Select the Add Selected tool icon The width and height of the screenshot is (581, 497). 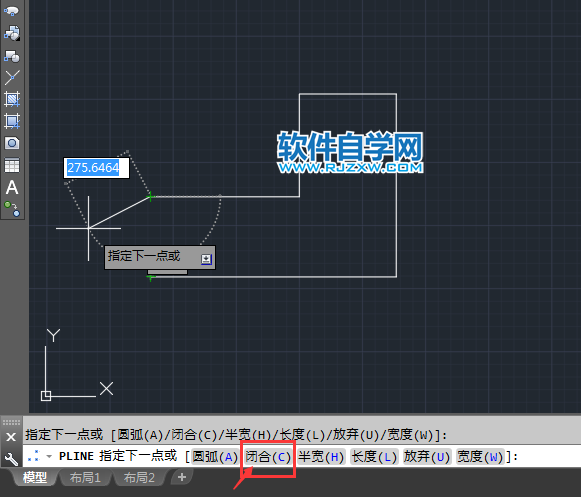[12, 209]
